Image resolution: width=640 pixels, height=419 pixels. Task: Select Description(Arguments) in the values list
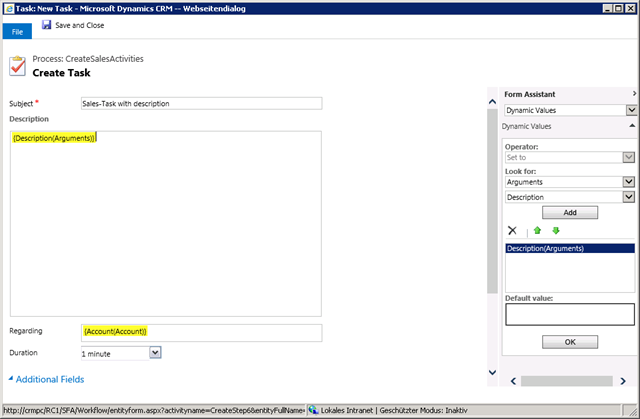(570, 248)
